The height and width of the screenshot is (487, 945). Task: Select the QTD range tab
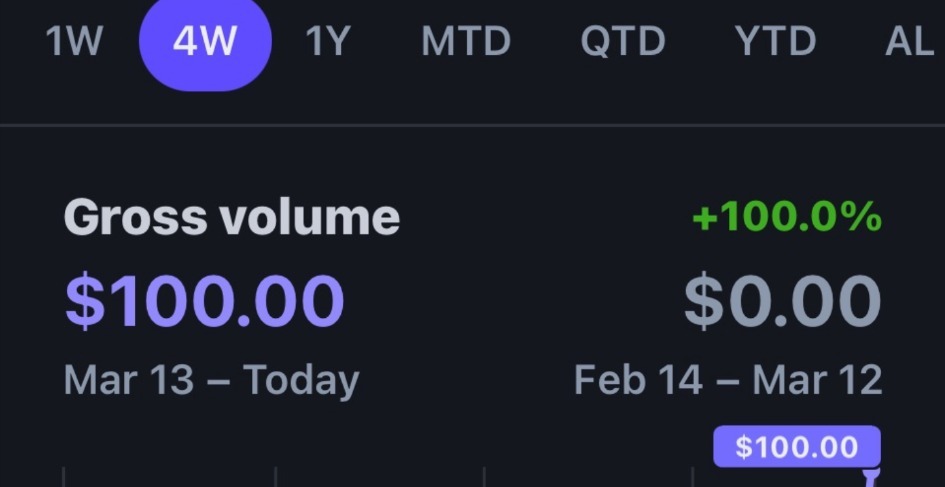click(x=623, y=42)
